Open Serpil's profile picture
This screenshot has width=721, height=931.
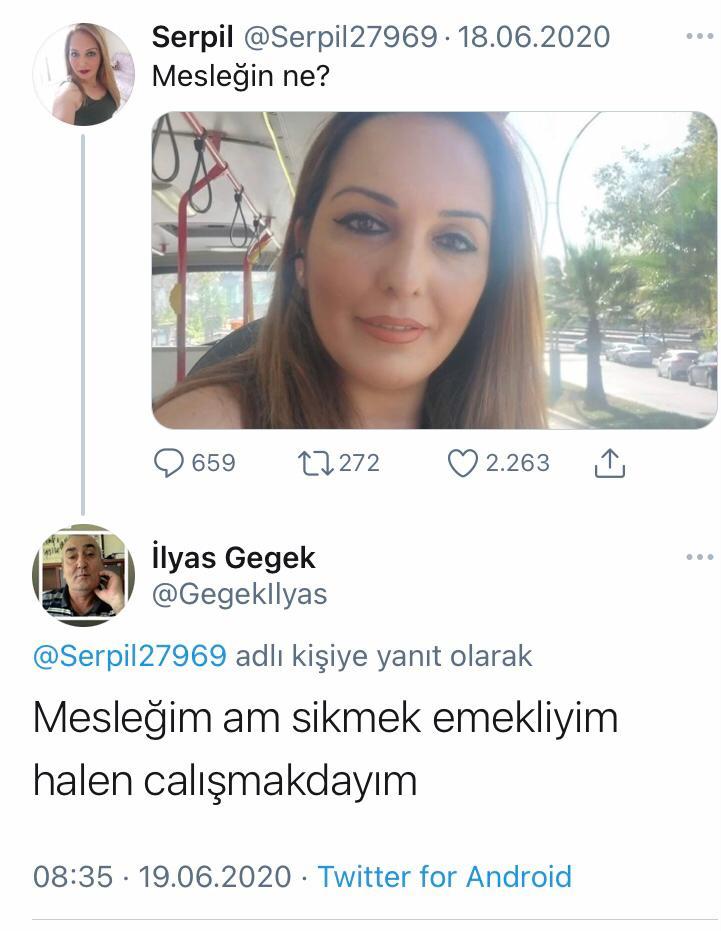coord(84,74)
